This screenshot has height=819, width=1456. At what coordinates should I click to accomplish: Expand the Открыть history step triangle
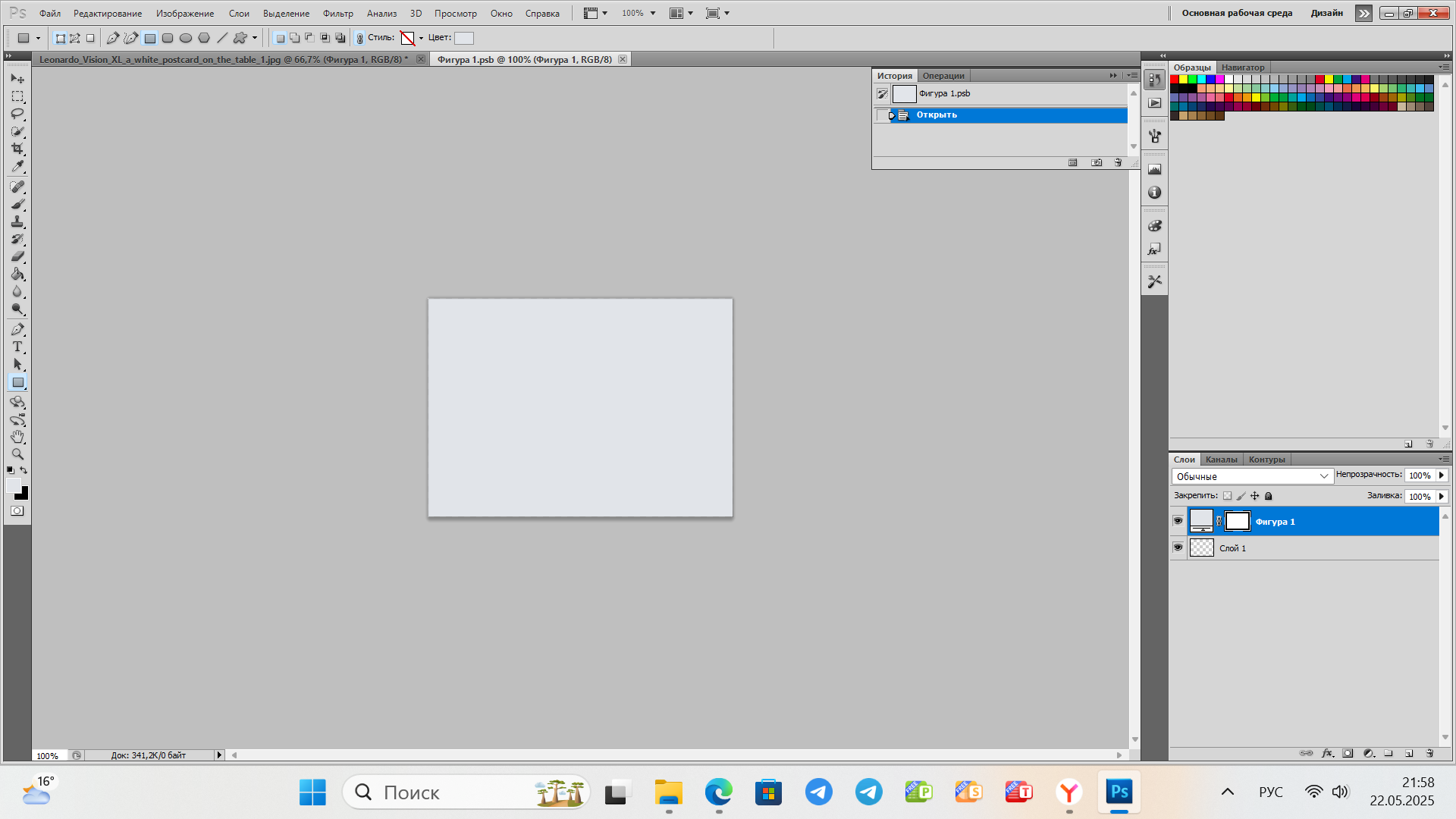(x=892, y=115)
